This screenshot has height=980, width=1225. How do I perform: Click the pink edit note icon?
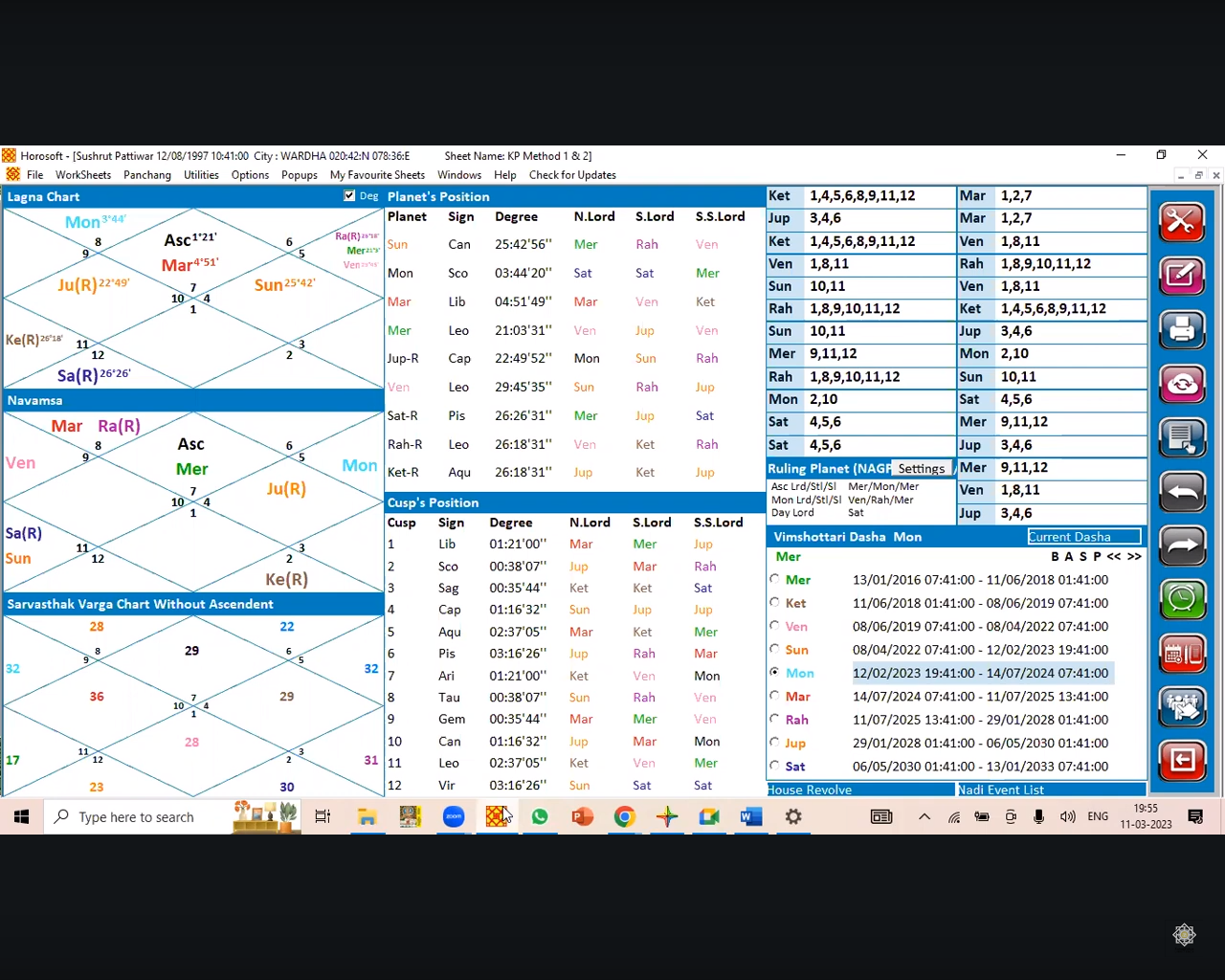(1182, 277)
